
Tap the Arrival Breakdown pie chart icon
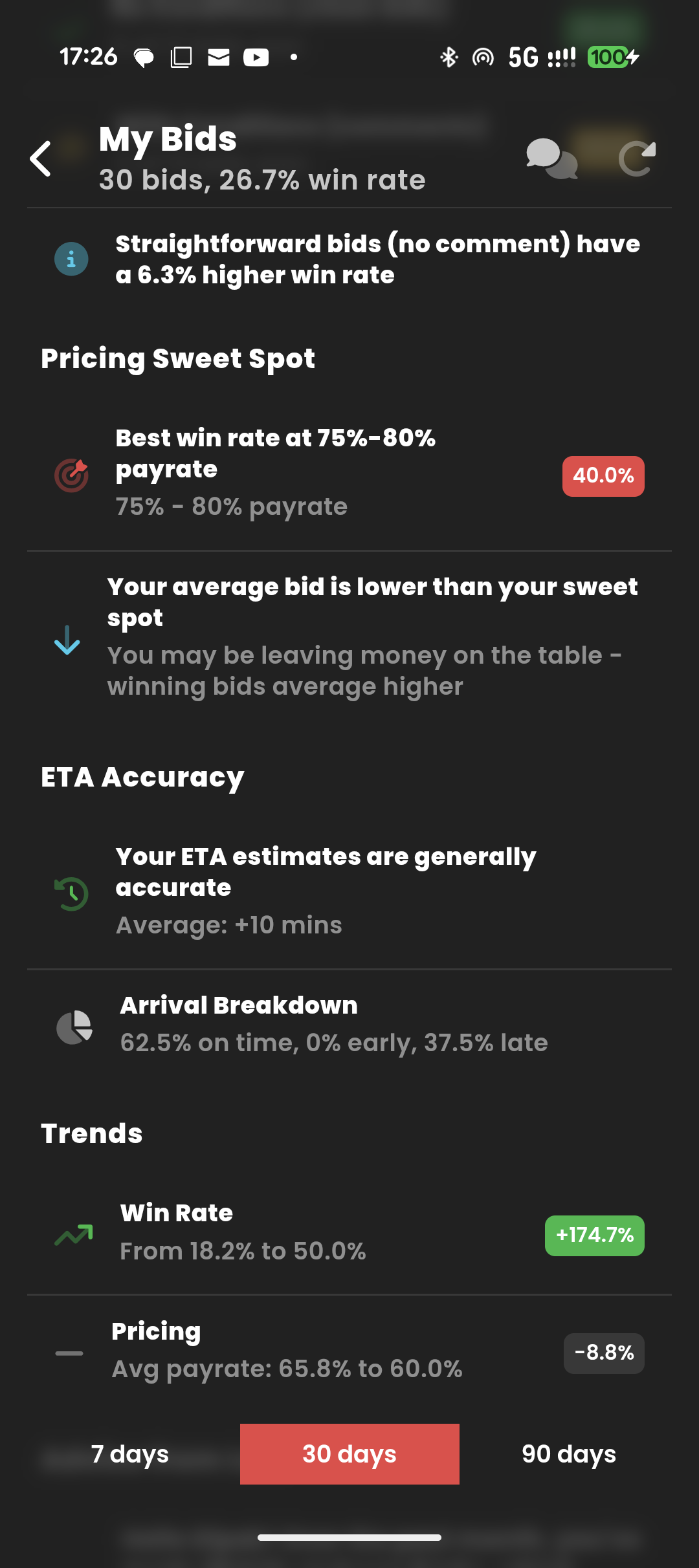(74, 1027)
